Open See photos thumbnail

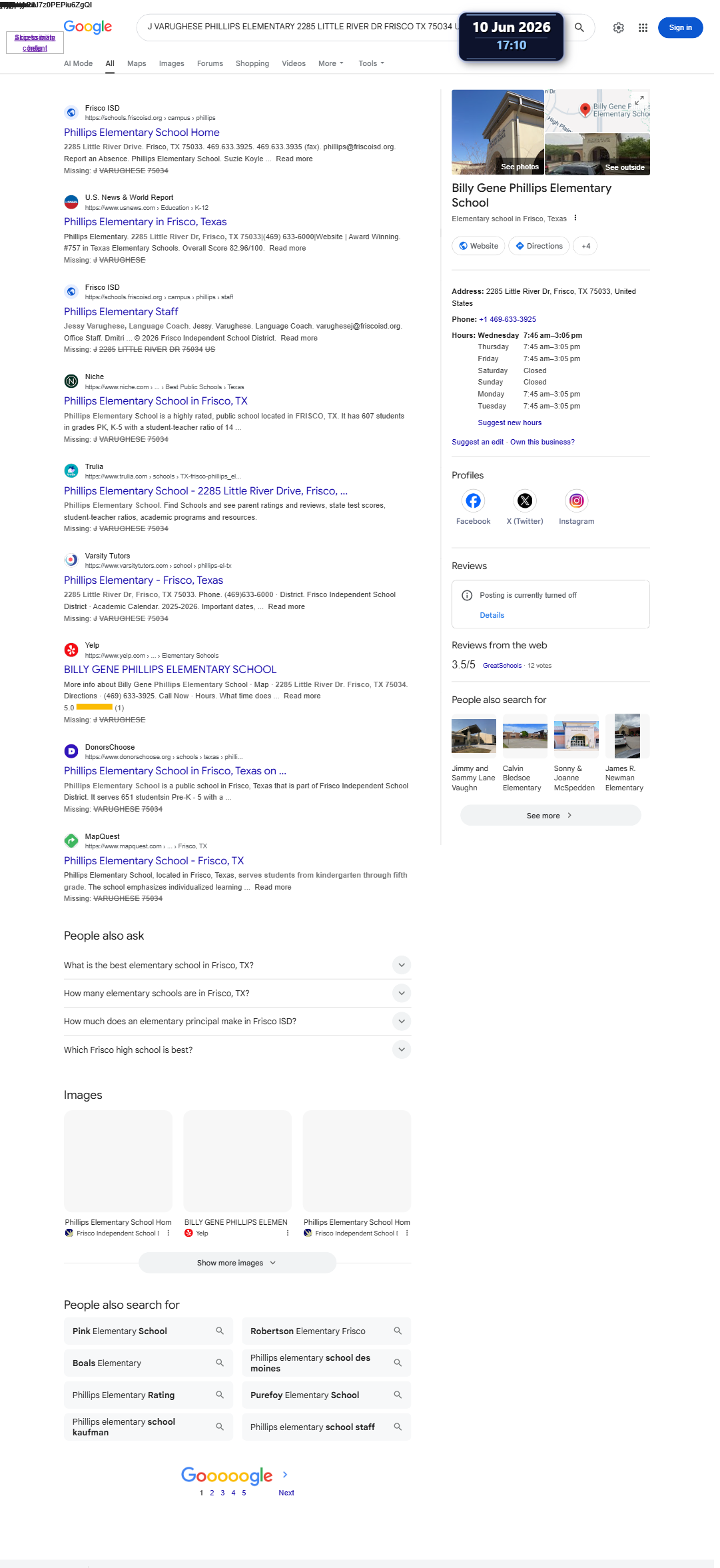(498, 132)
